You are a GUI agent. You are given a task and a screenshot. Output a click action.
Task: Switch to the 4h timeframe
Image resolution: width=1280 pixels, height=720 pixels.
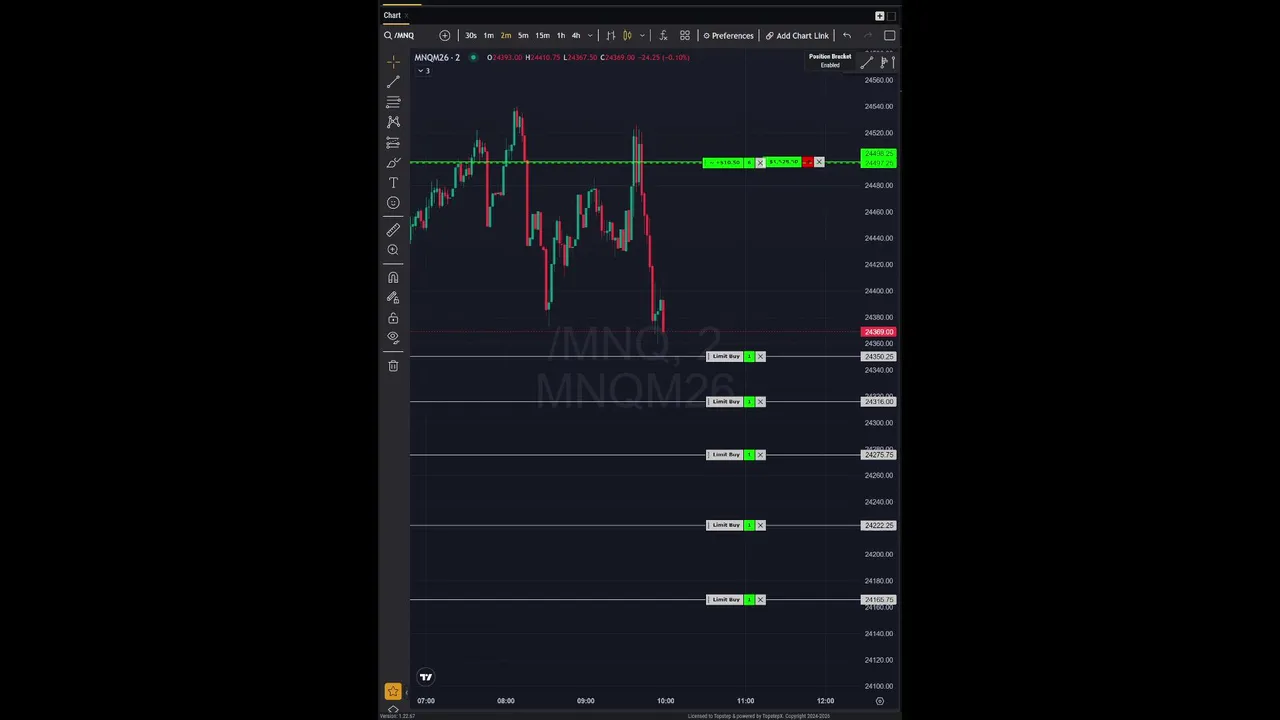[x=576, y=36]
